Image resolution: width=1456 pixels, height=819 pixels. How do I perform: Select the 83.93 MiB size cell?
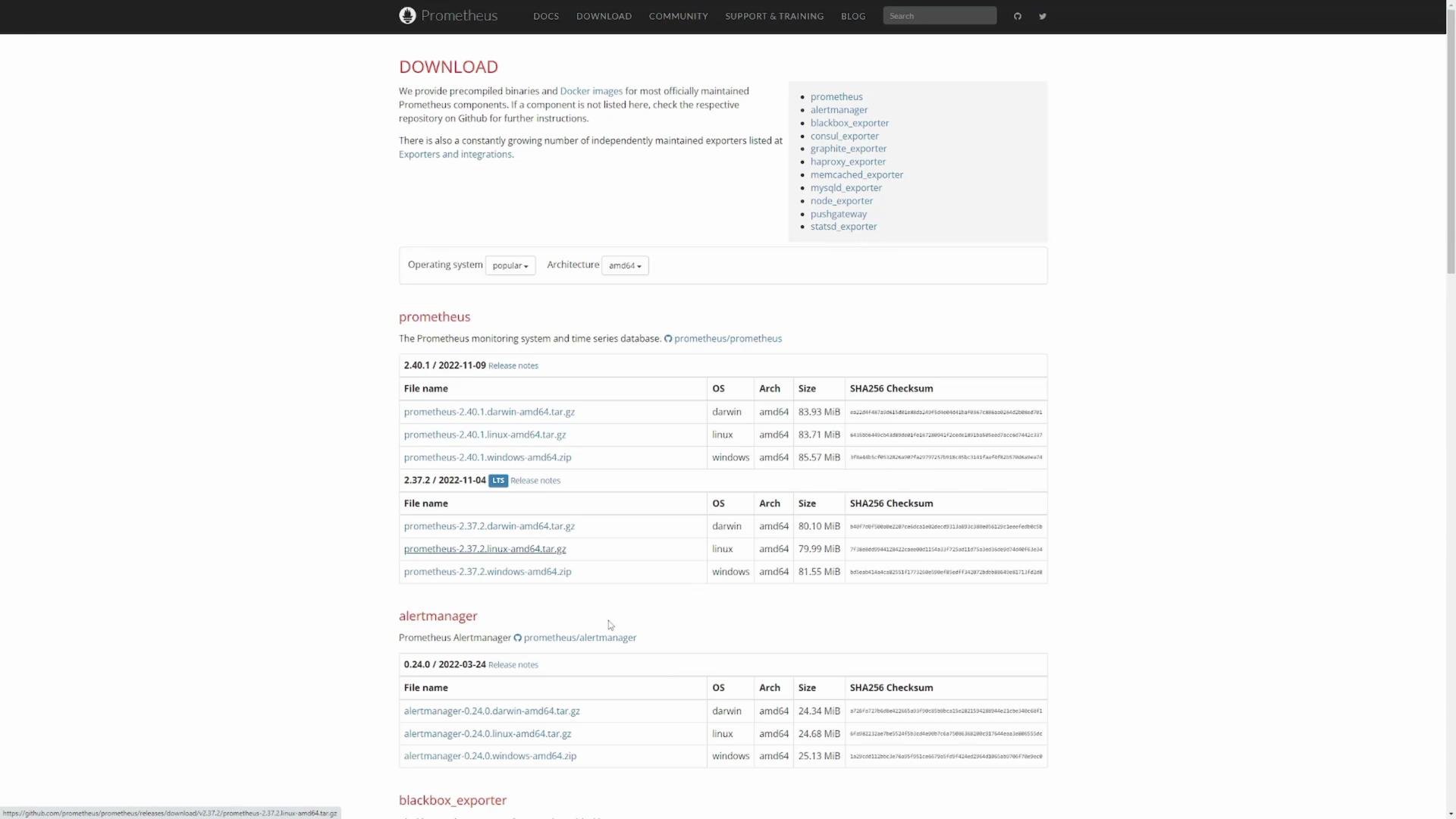point(819,412)
